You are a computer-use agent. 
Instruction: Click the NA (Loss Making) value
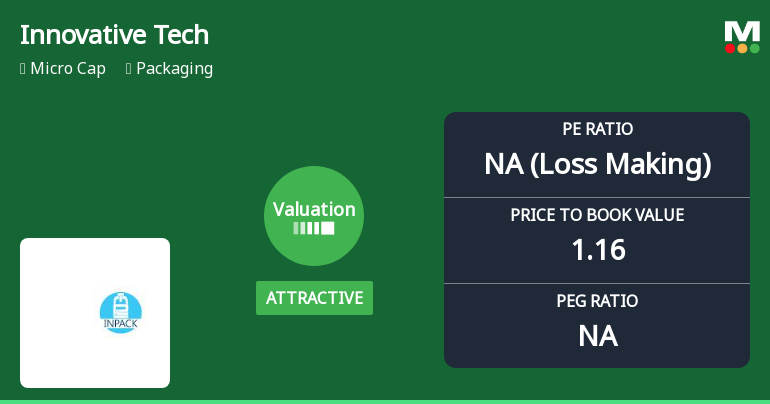click(597, 163)
